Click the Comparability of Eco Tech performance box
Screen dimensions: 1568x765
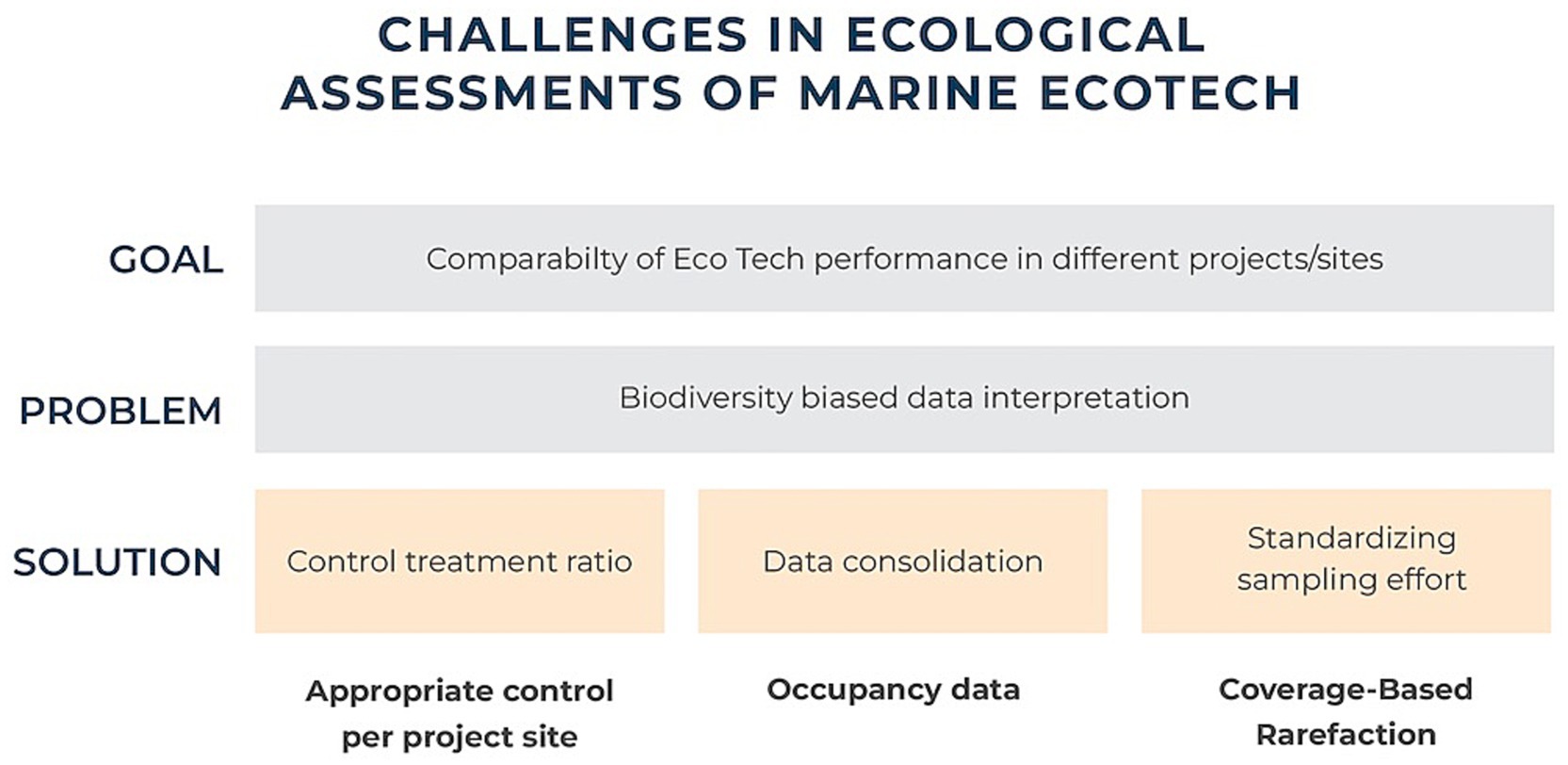coord(904,258)
